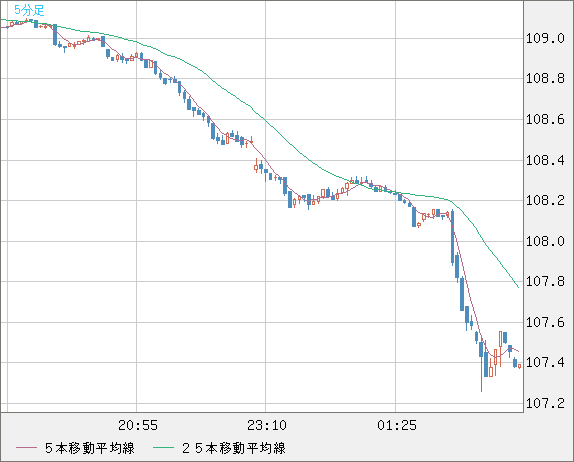The width and height of the screenshot is (574, 462).
Task: Click the 107.2 price axis label
Action: click(545, 403)
